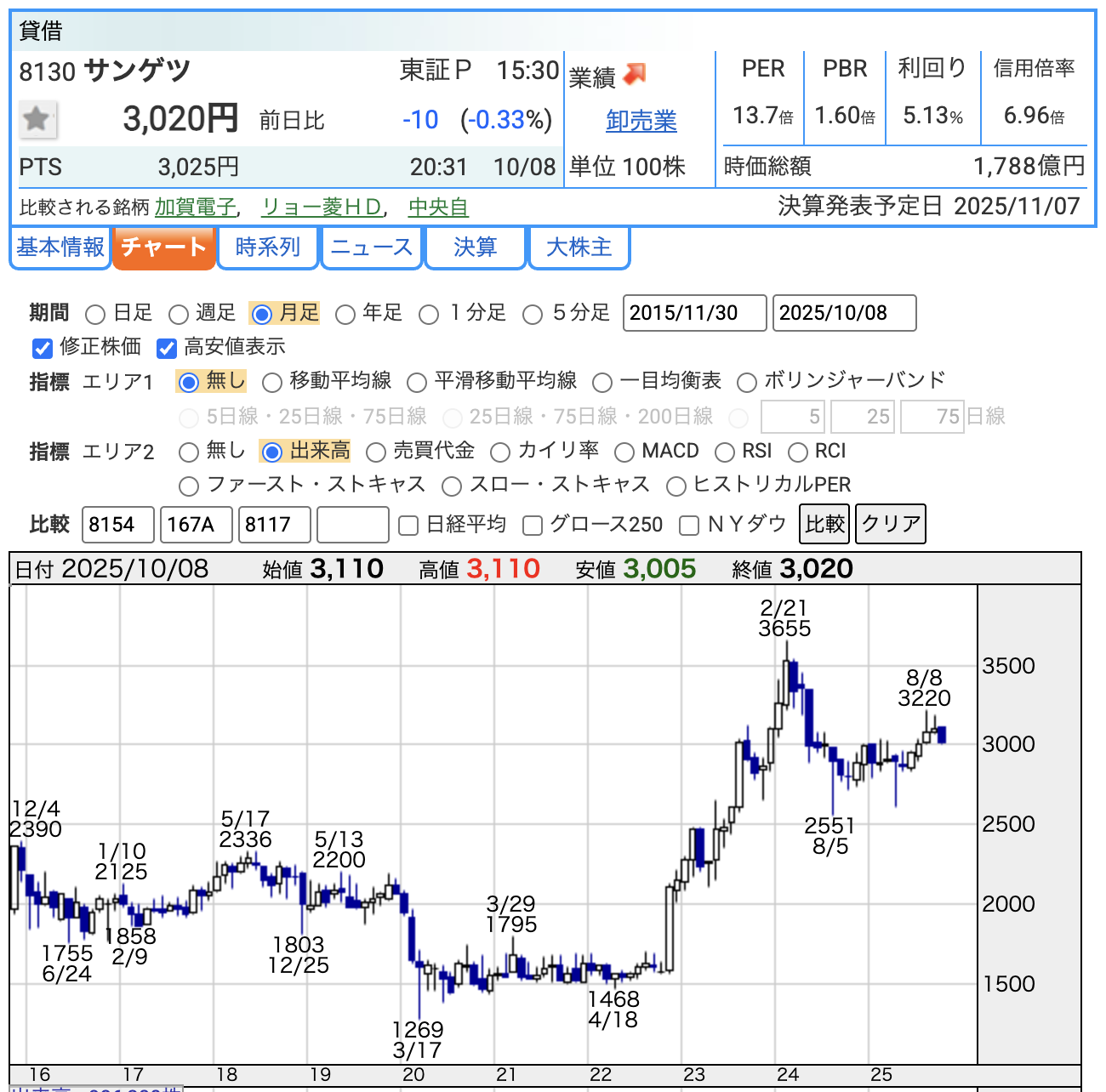Select the 月足 monthly period radio
The image size is (1106, 1092).
[262, 315]
